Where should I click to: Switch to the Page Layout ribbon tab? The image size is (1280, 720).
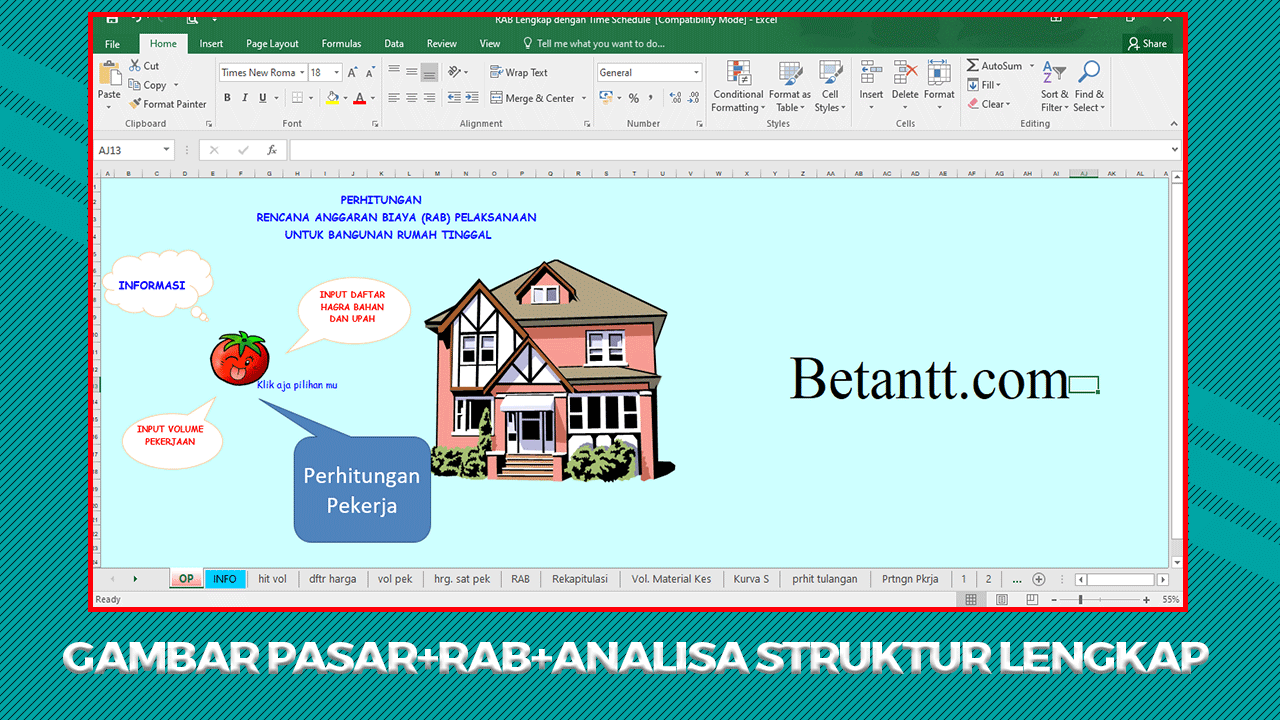272,44
